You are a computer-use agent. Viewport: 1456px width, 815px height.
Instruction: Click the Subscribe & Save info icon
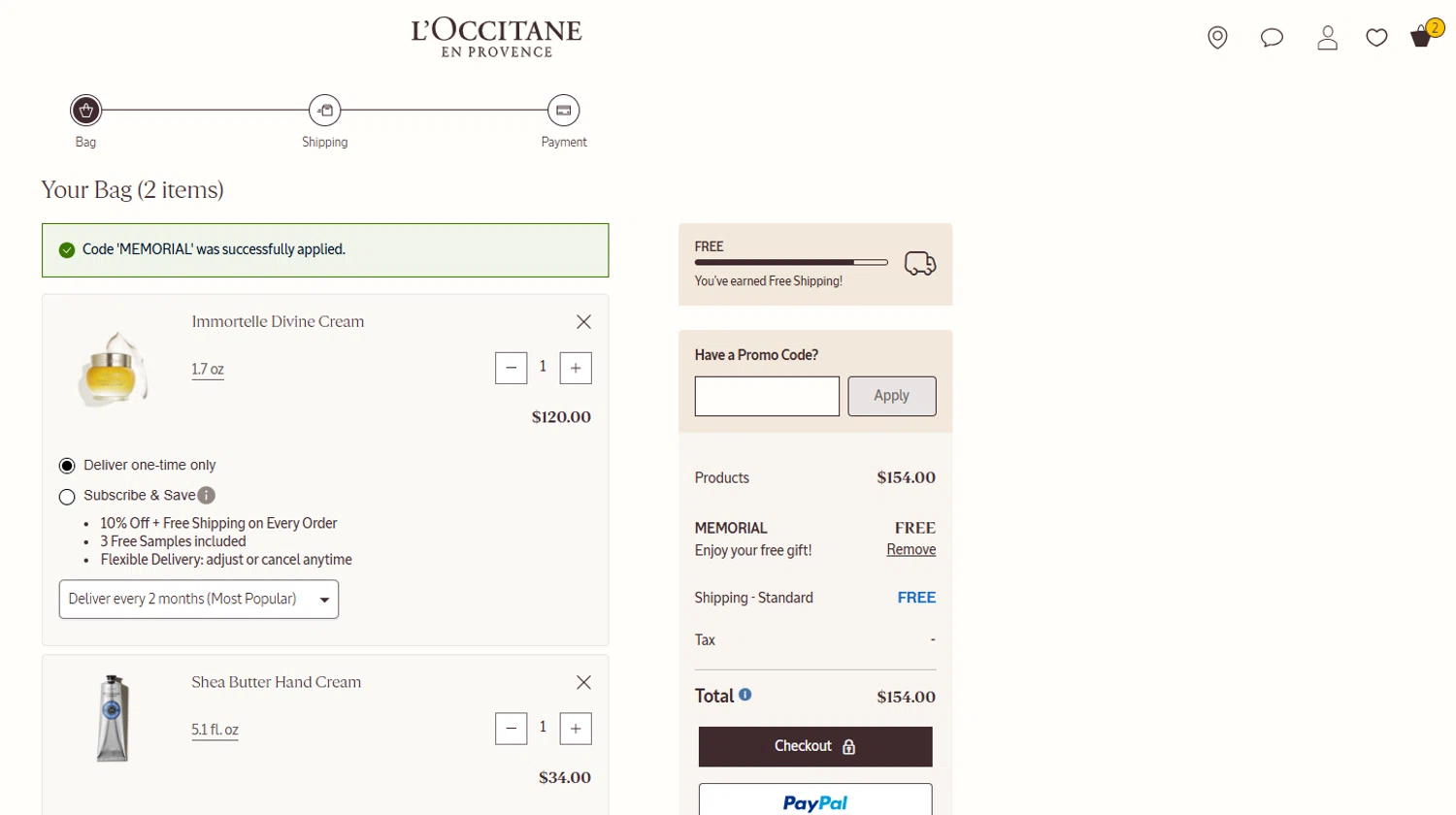click(x=207, y=496)
